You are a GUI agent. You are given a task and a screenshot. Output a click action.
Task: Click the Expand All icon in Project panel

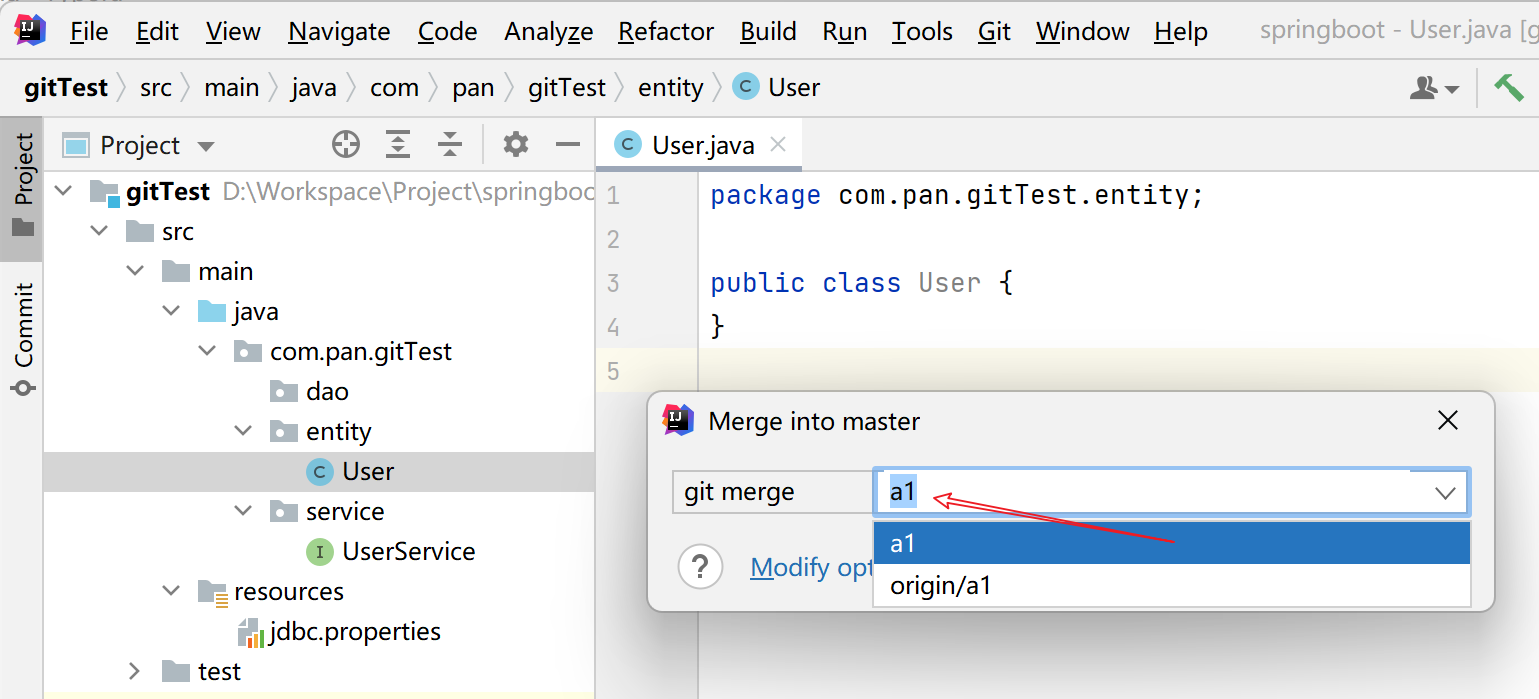[398, 145]
